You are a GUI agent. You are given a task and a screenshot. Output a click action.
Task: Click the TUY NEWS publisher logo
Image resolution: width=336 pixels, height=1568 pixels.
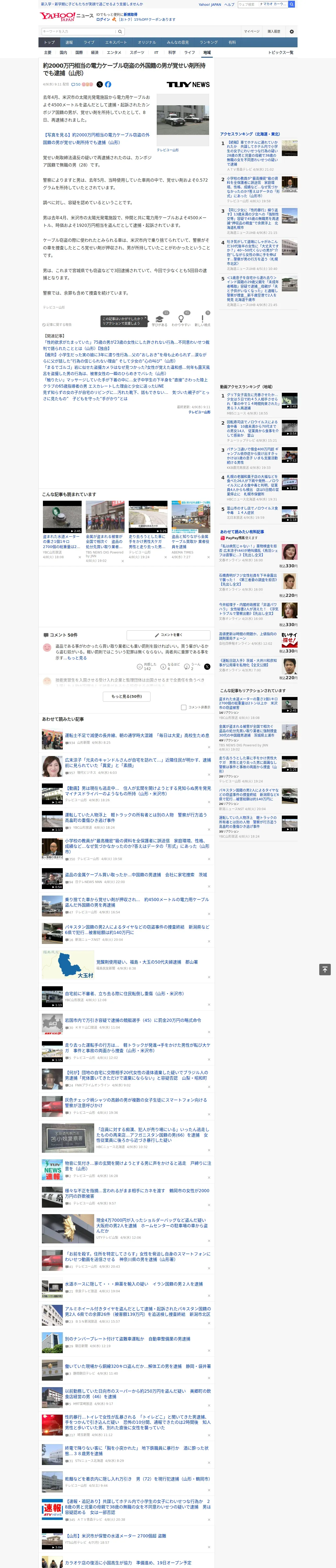click(x=188, y=85)
